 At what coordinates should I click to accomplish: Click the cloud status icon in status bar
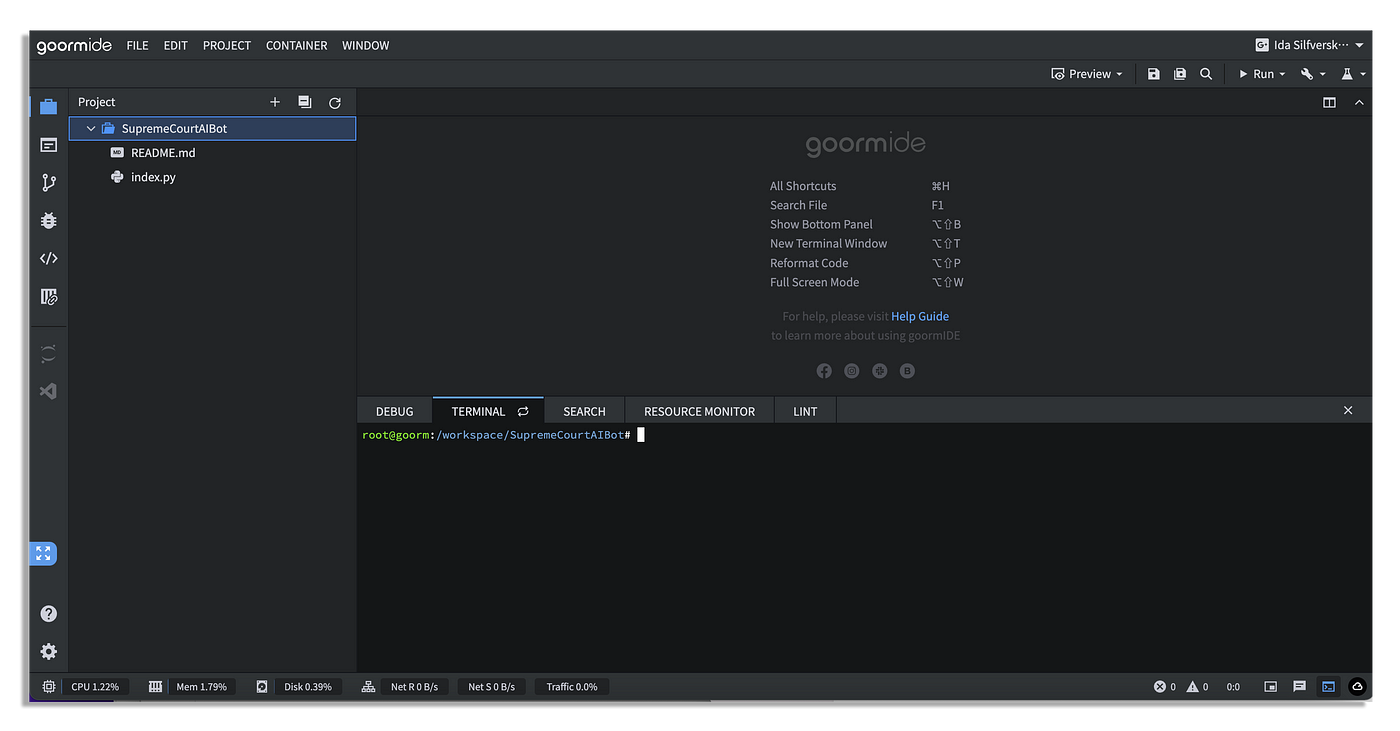1357,687
